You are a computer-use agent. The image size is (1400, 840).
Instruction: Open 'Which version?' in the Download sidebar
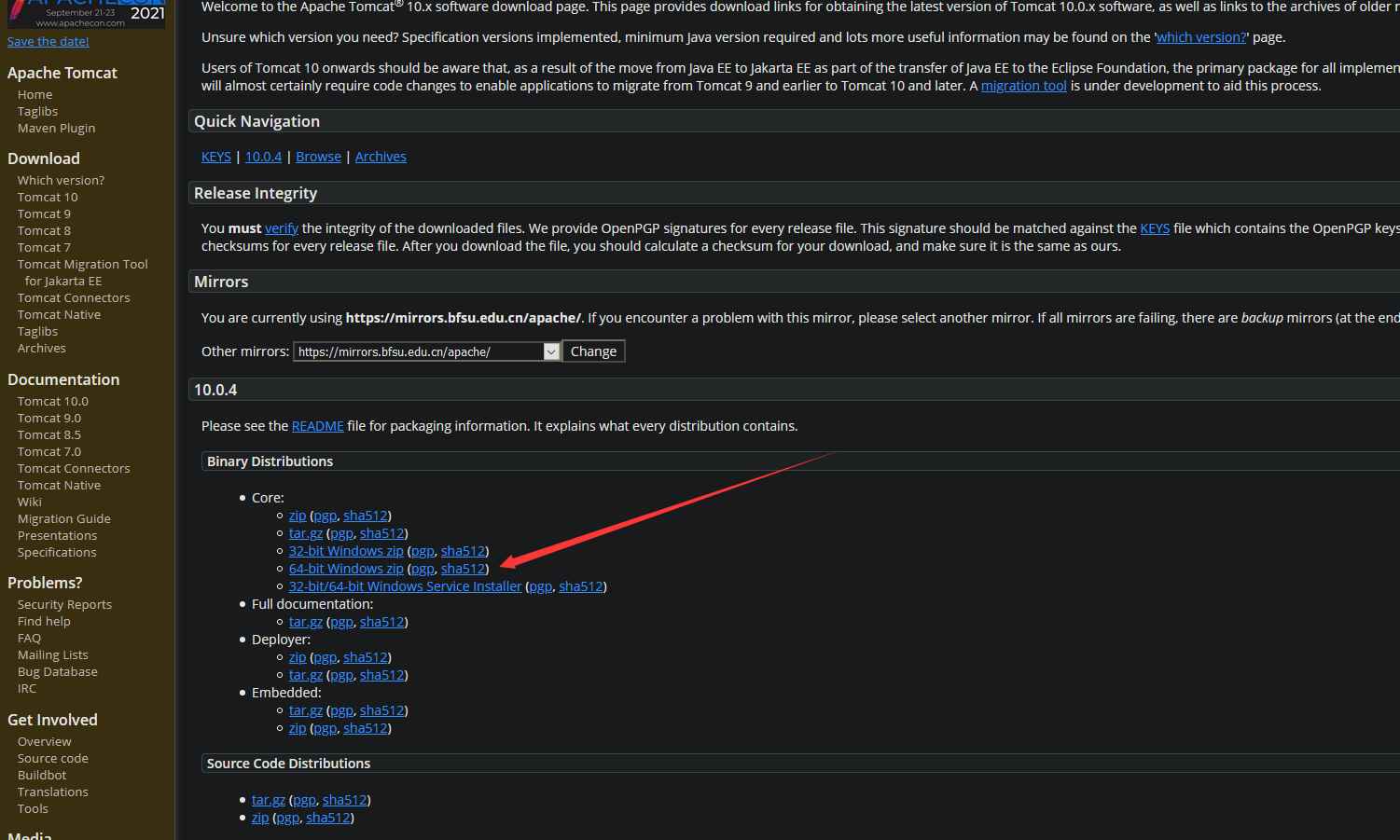[x=61, y=181]
